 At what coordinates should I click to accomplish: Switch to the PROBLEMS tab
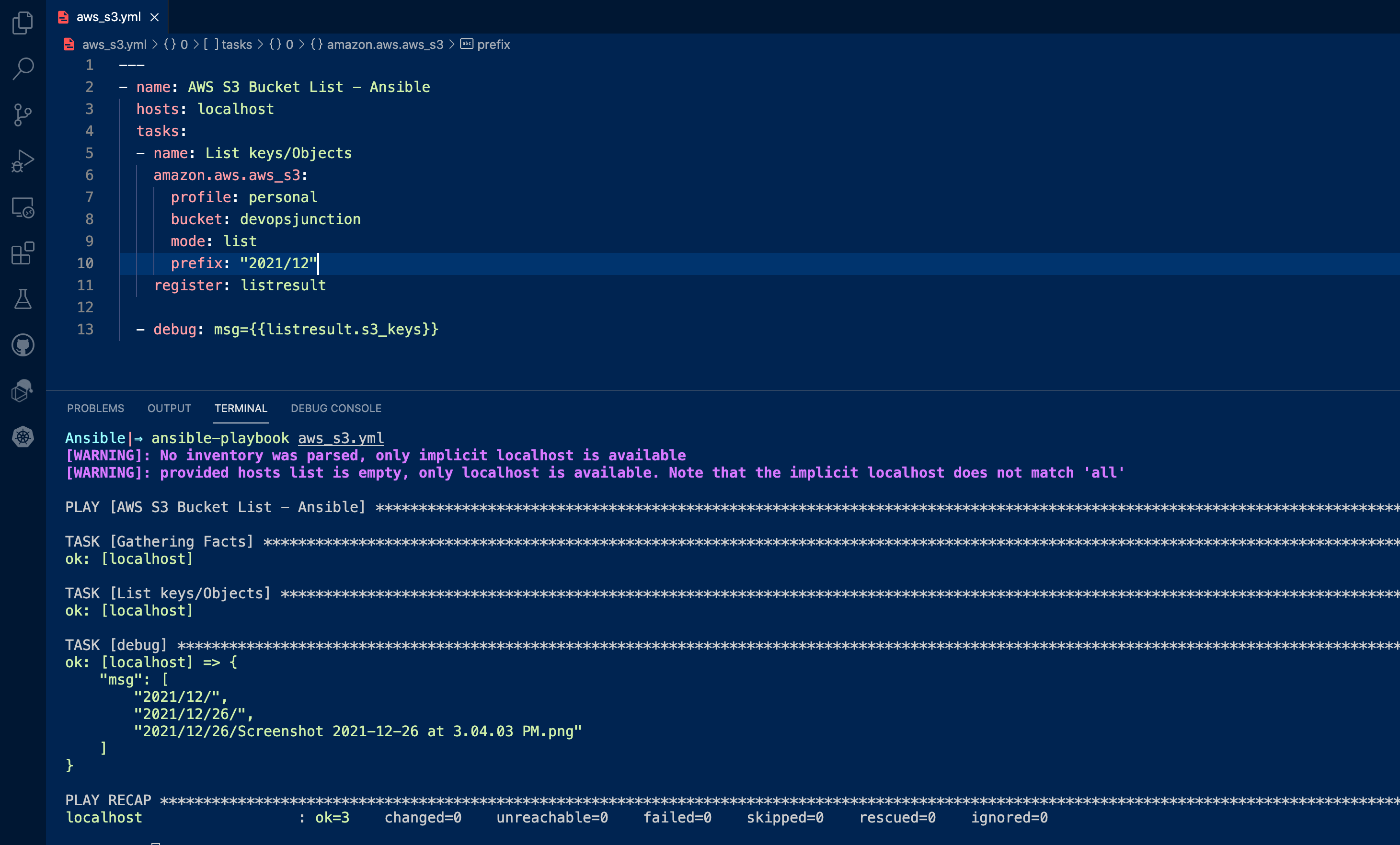coord(95,408)
